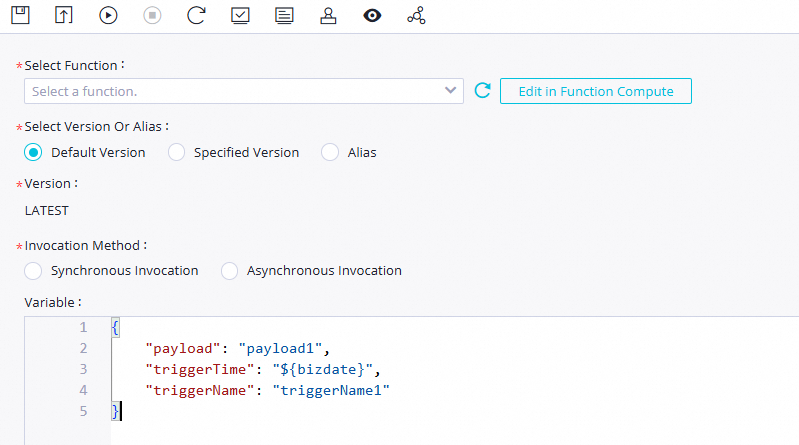Open the connected nodes graph icon
This screenshot has width=799, height=445.
click(x=416, y=15)
